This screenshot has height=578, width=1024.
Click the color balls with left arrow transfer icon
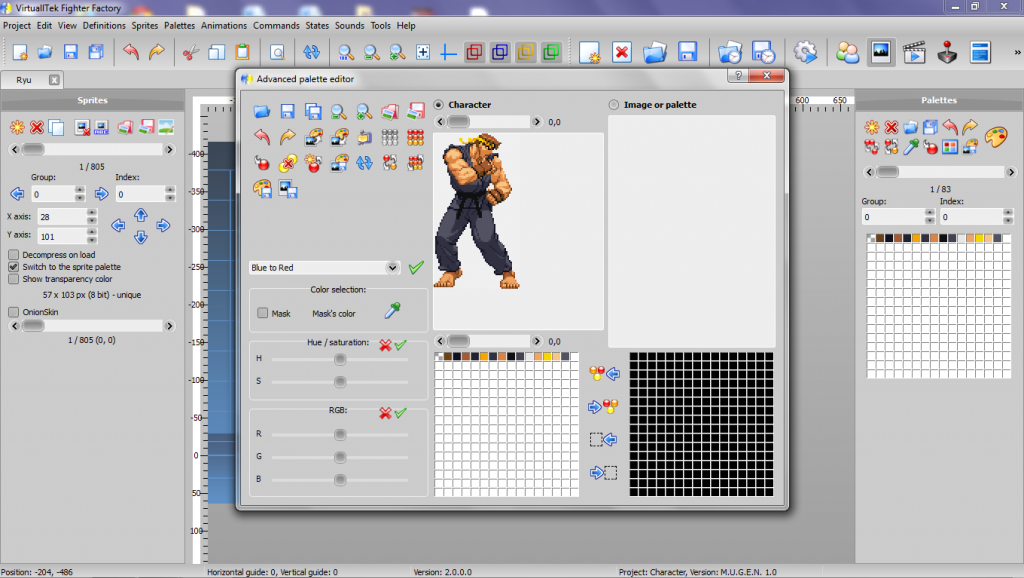coord(604,374)
